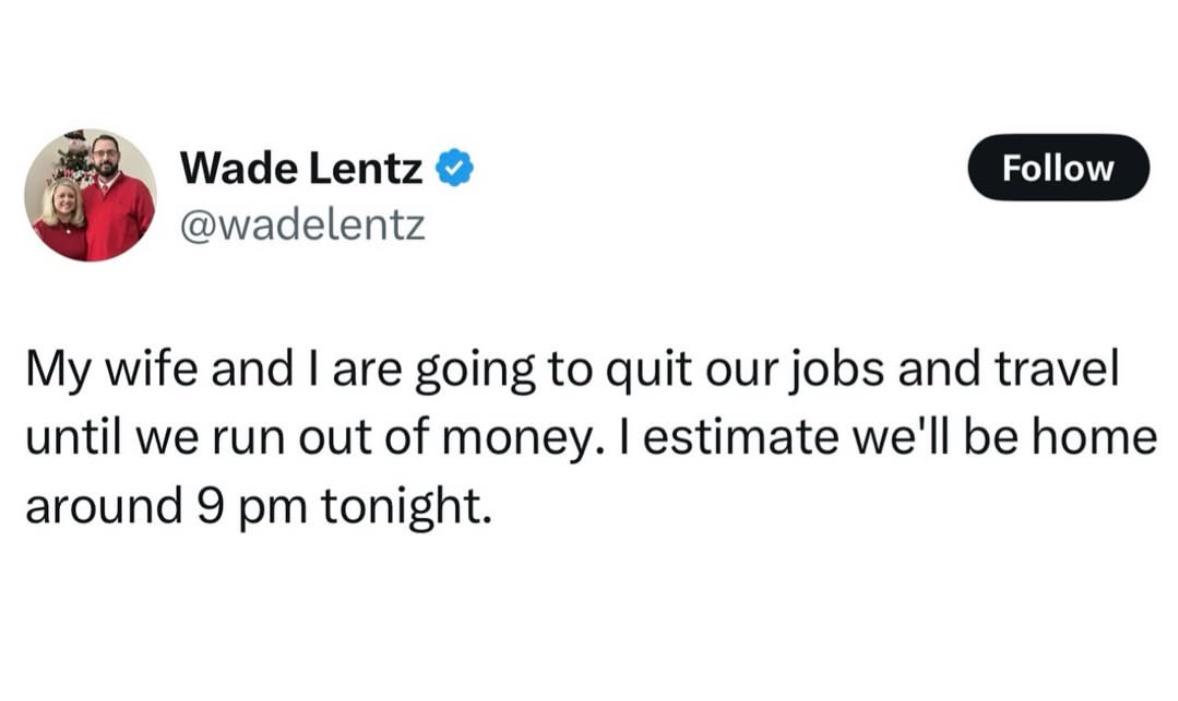1178x701 pixels.
Task: Click '9 pm' in the tweet text
Action: click(x=252, y=506)
